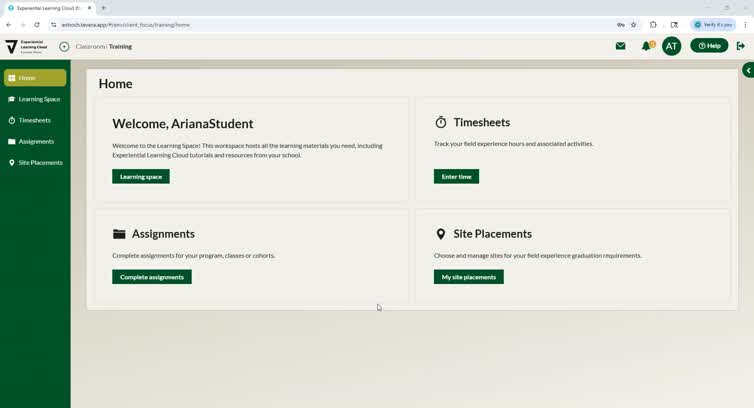The image size is (754, 408).
Task: Open a new browser tab with plus
Action: (x=104, y=8)
